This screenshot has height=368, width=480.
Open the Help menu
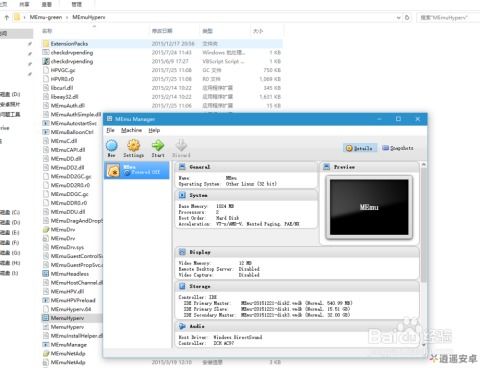pos(154,130)
